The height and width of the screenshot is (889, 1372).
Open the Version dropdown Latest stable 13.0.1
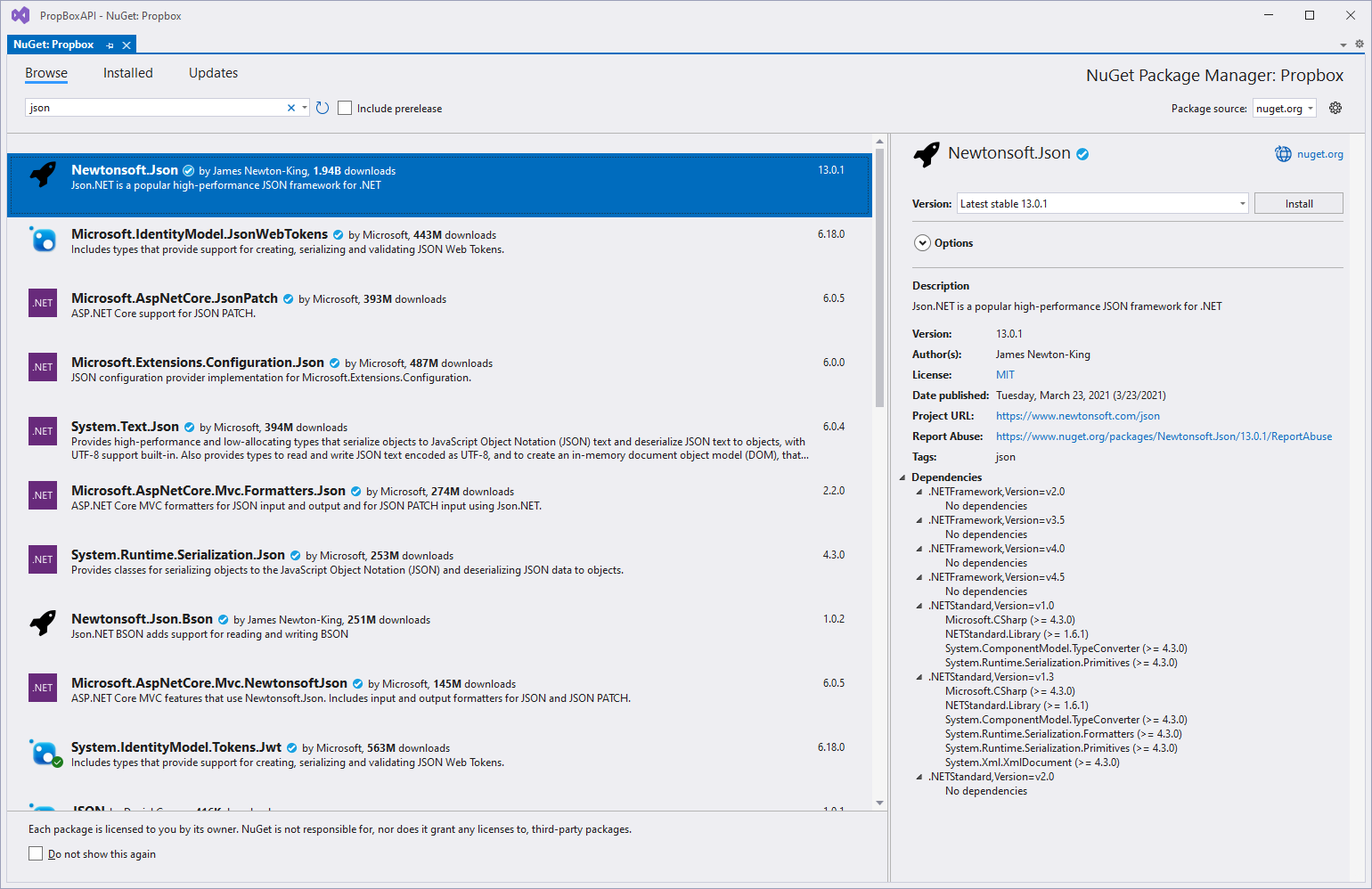click(x=1102, y=203)
